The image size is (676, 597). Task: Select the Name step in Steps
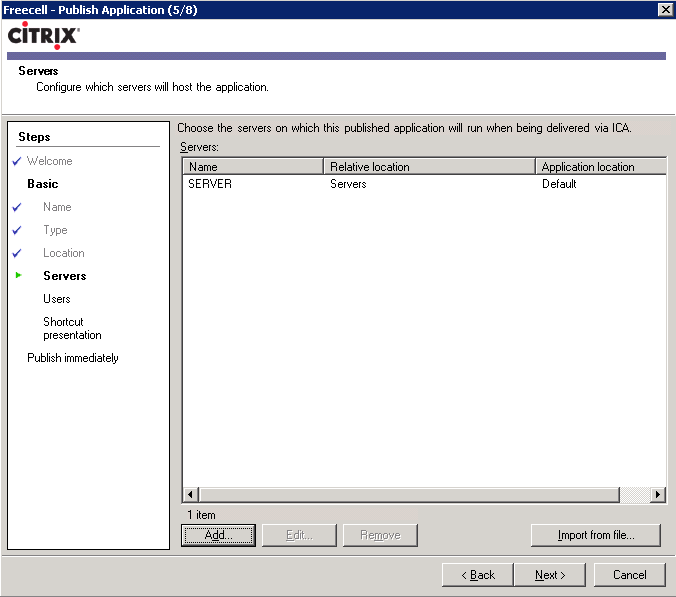pyautogui.click(x=57, y=207)
